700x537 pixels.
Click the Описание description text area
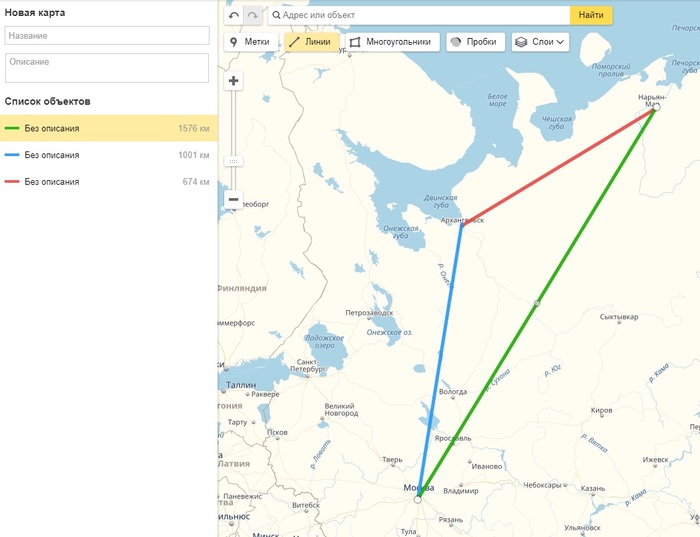click(107, 68)
